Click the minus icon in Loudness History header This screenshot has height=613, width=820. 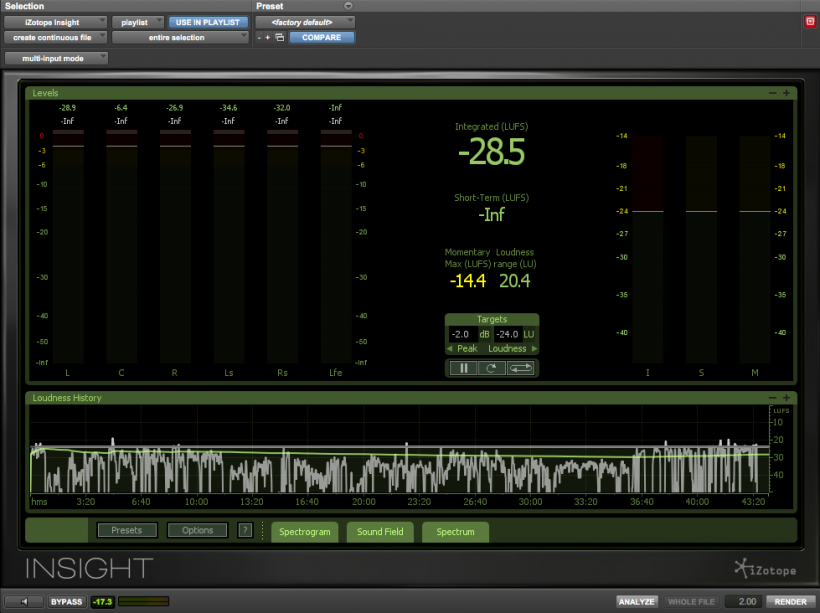point(773,398)
